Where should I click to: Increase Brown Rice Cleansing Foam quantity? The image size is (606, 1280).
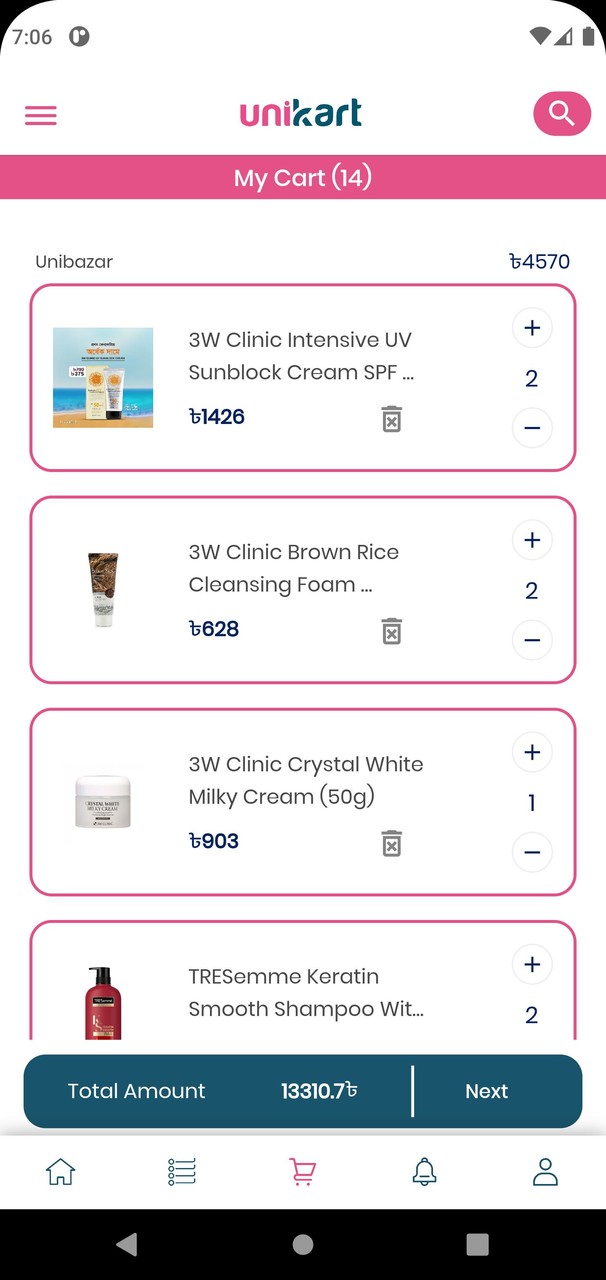click(532, 540)
